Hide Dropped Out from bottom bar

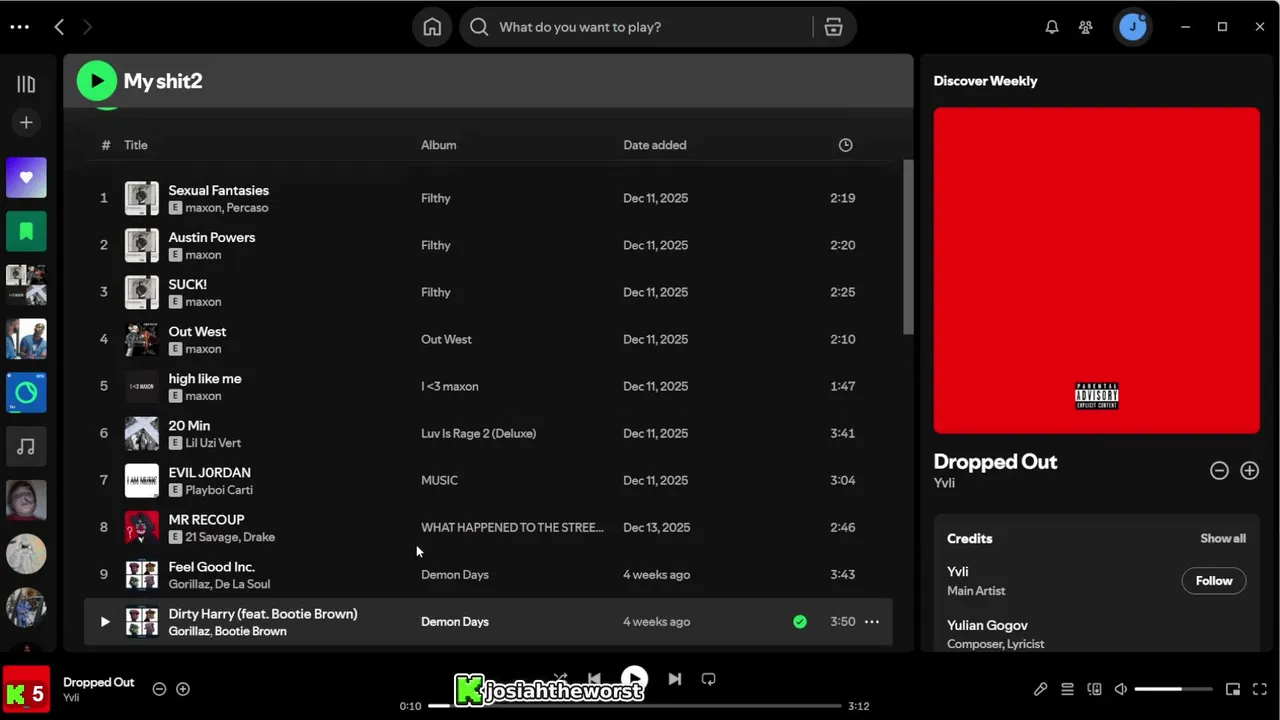click(x=159, y=689)
